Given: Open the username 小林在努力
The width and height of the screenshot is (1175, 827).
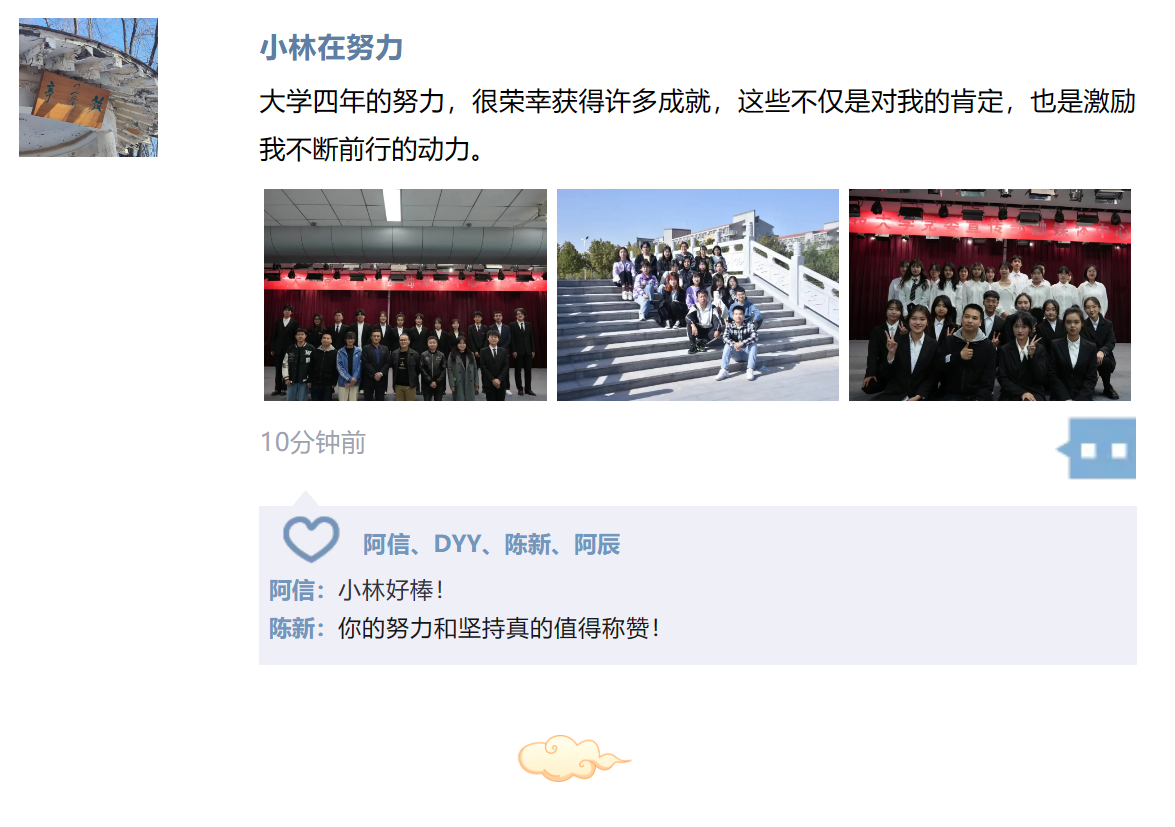Looking at the screenshot, I should pos(331,48).
